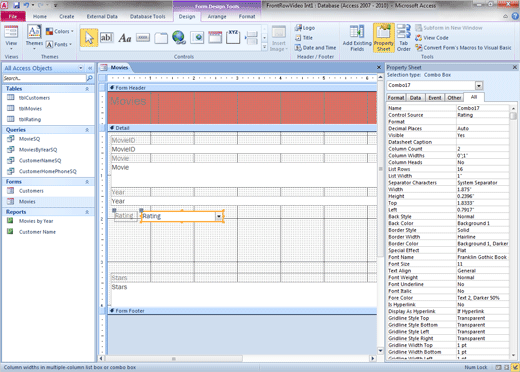Switch to the Arrange tab
Viewport: 520px width, 372px height.
pyautogui.click(x=217, y=16)
